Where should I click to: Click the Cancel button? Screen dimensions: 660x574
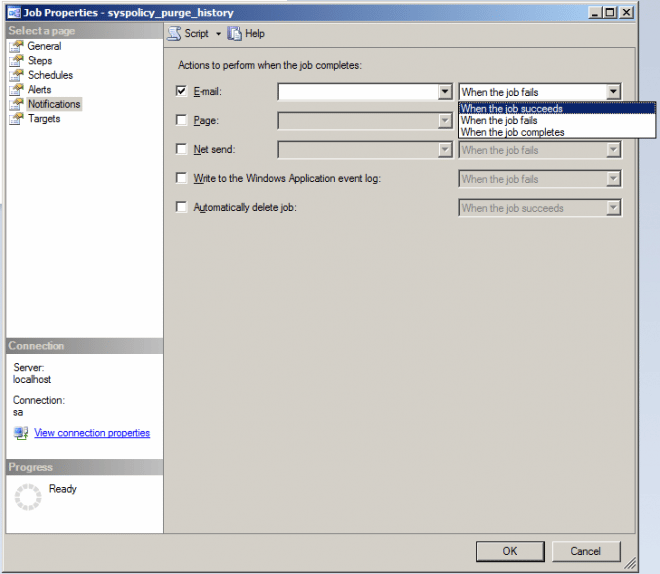pos(585,551)
